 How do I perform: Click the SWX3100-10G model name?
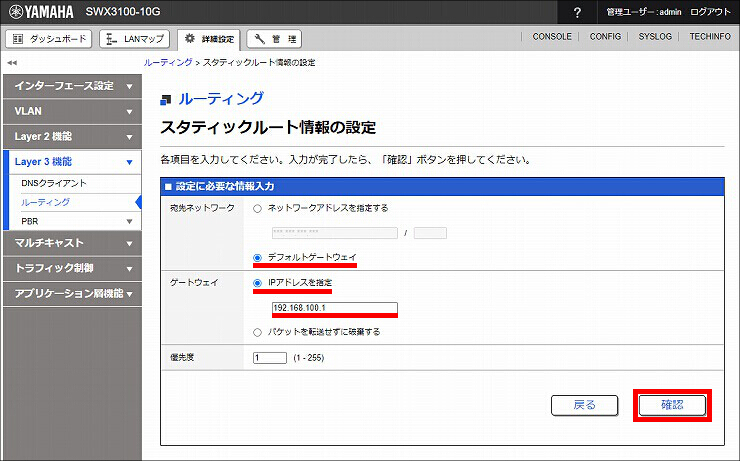click(123, 12)
